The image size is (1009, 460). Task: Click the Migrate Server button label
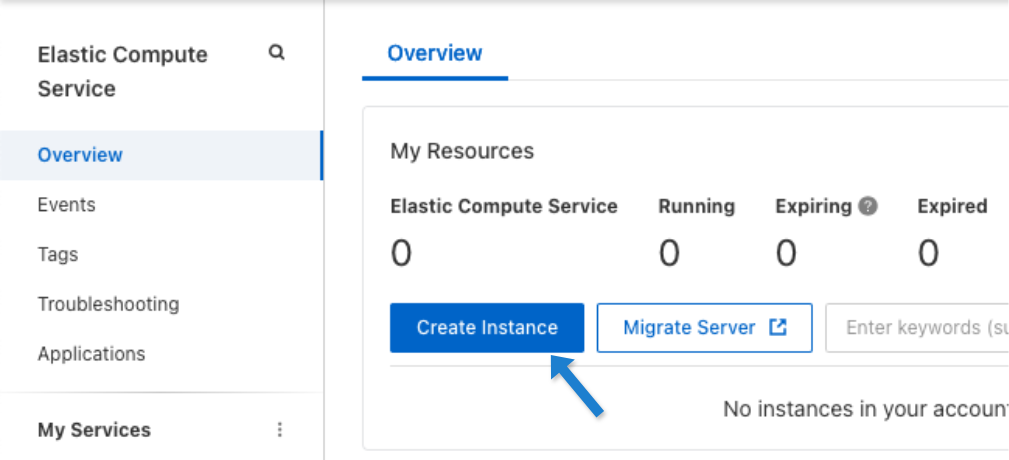point(689,327)
